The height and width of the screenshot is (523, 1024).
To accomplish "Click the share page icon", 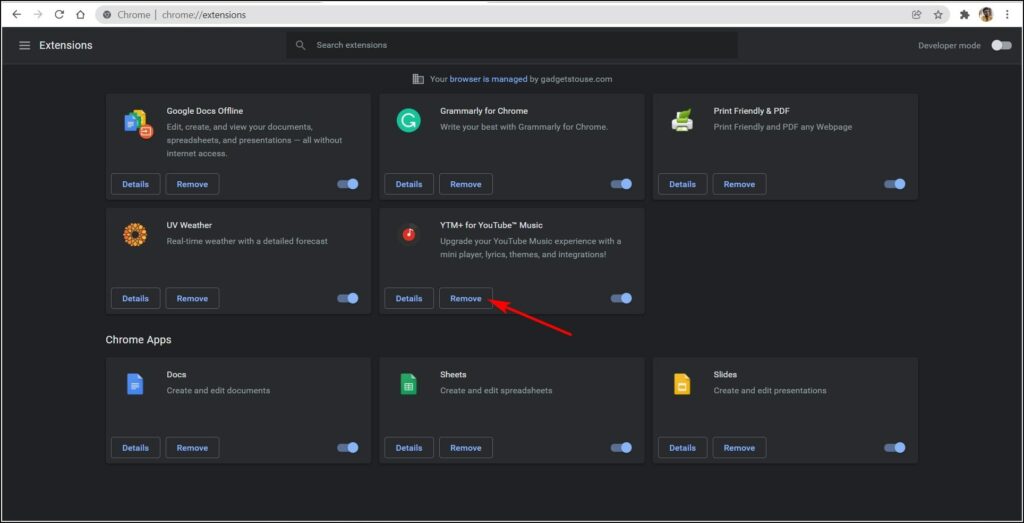I will (x=917, y=14).
